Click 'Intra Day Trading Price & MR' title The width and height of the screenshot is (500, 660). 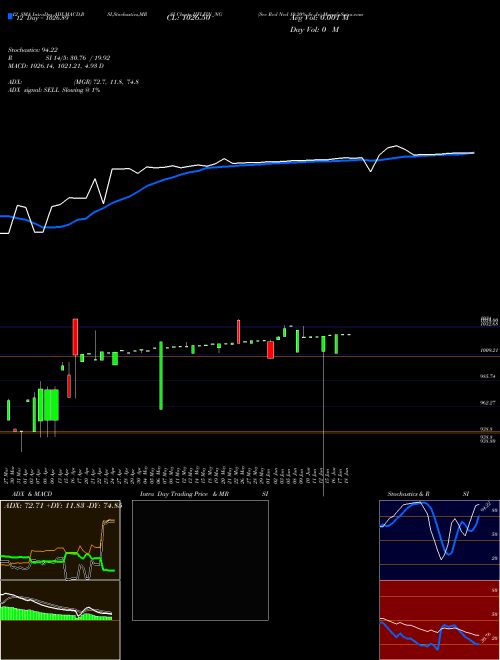(184, 494)
